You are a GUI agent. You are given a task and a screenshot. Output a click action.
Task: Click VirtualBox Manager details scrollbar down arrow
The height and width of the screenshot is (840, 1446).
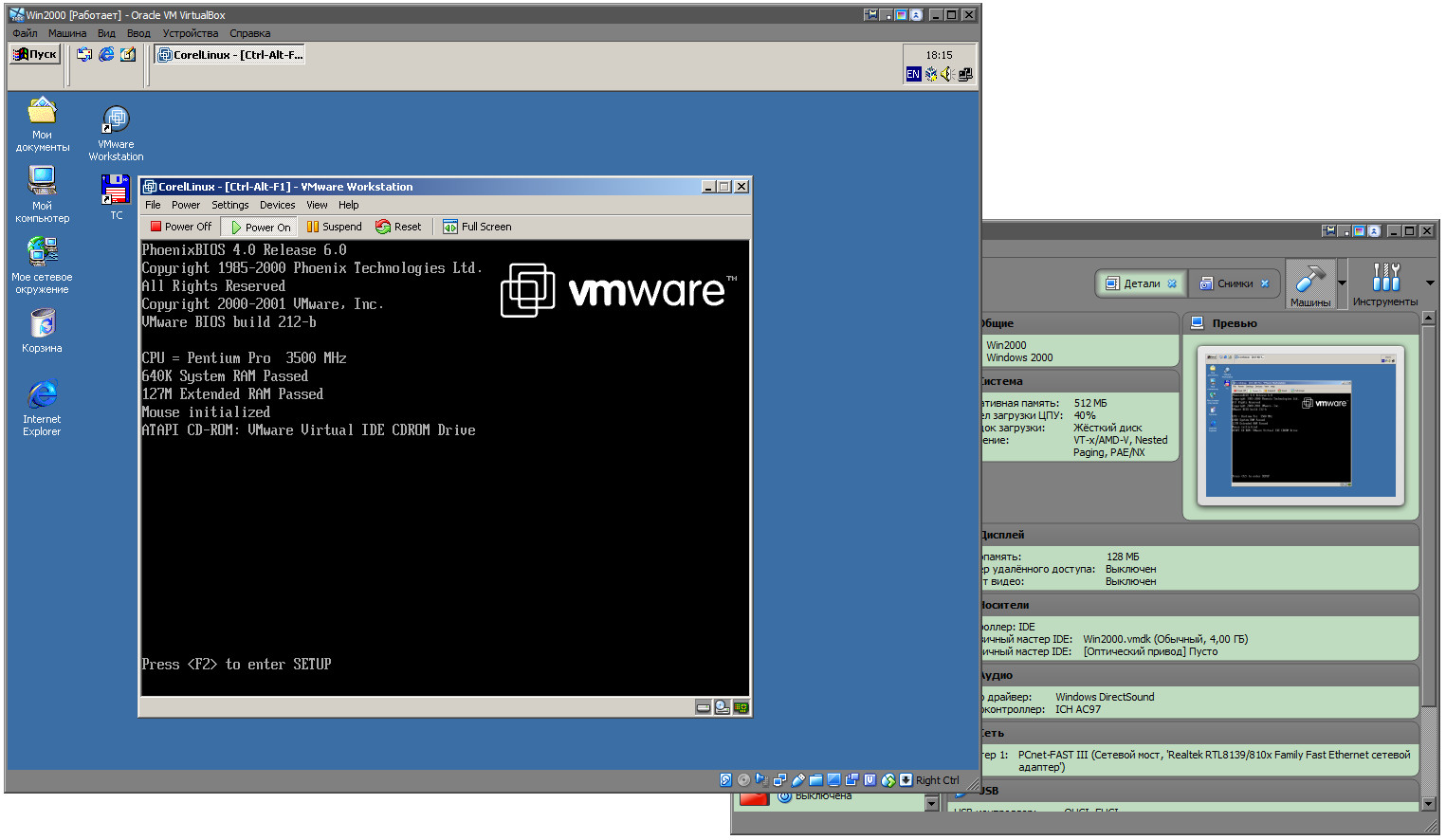click(x=1429, y=803)
